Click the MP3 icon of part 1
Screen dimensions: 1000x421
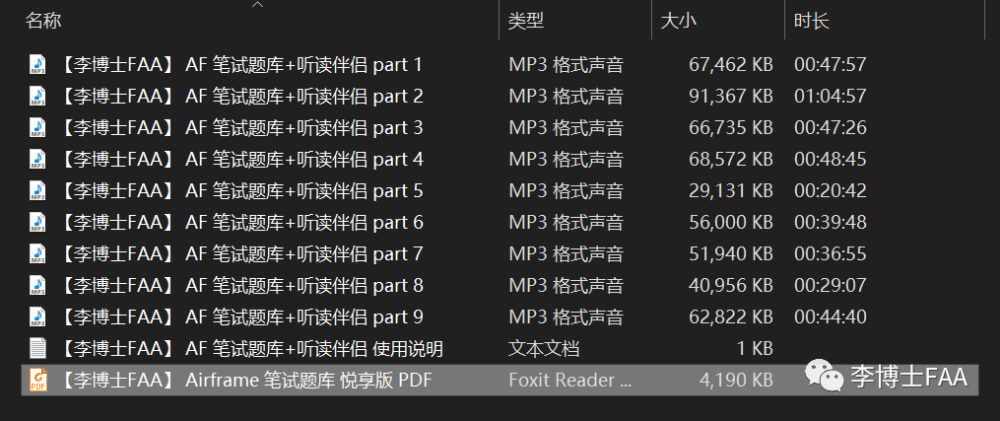tap(38, 64)
